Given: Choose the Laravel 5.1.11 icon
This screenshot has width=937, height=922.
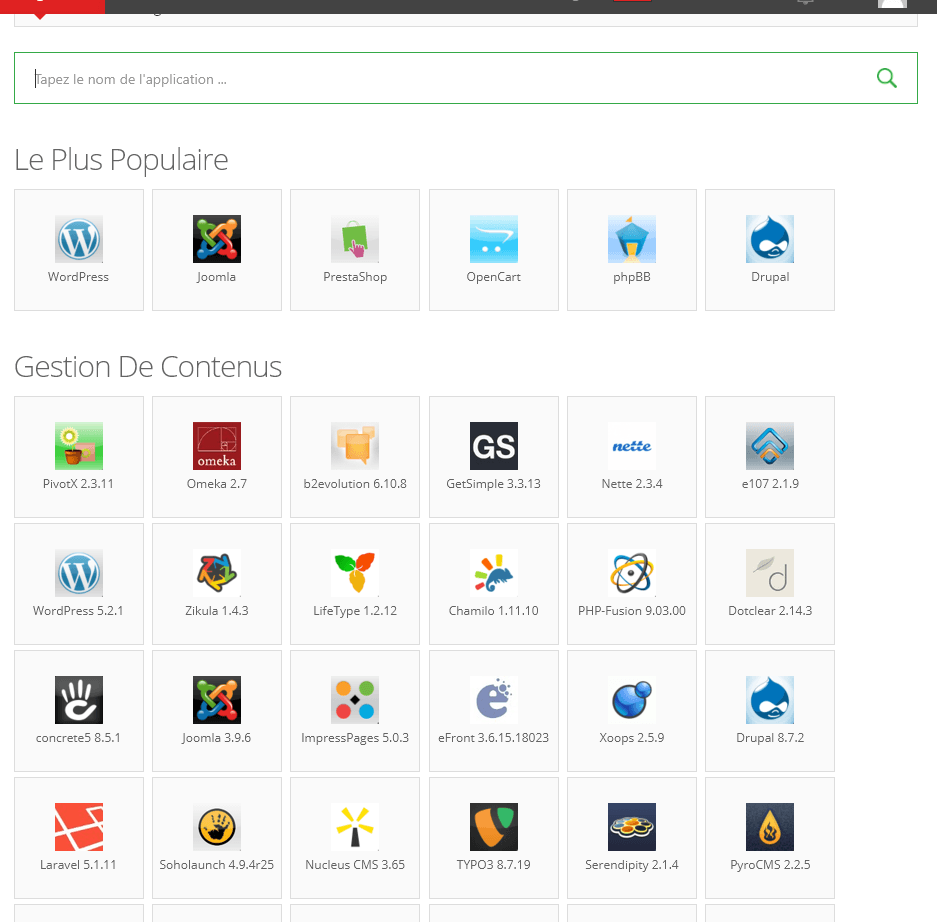Looking at the screenshot, I should (x=79, y=827).
